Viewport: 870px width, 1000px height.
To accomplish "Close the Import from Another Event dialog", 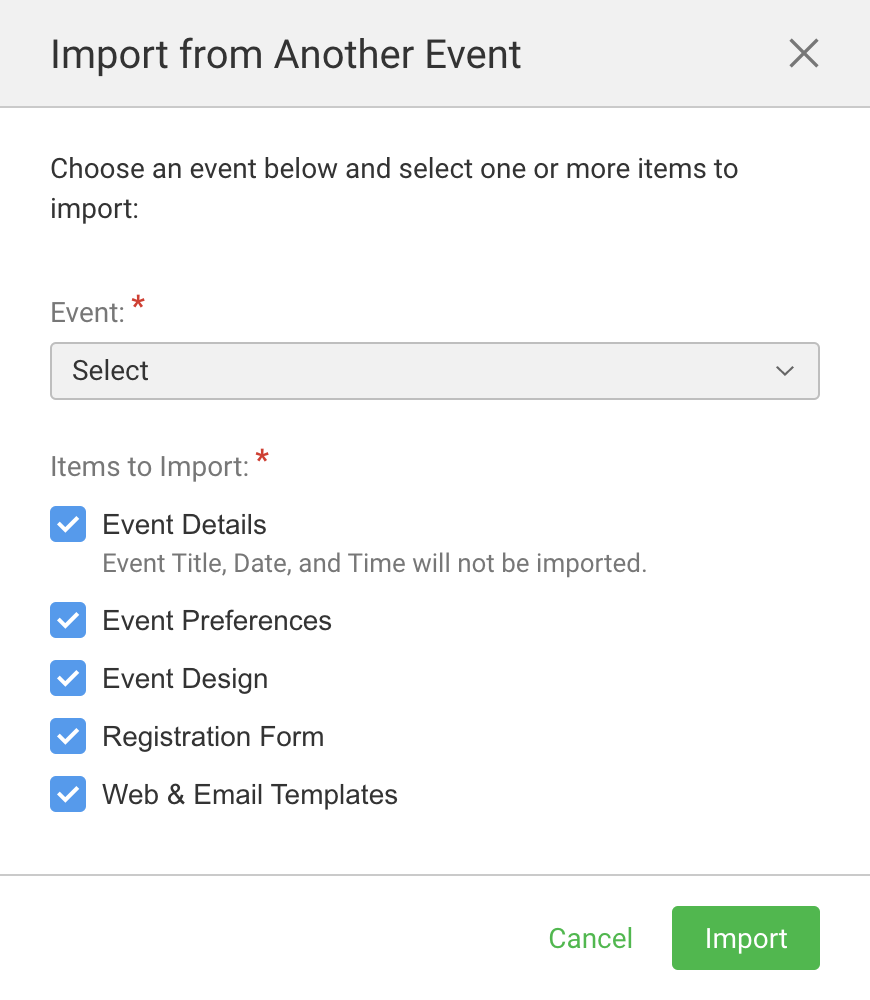I will click(x=803, y=54).
